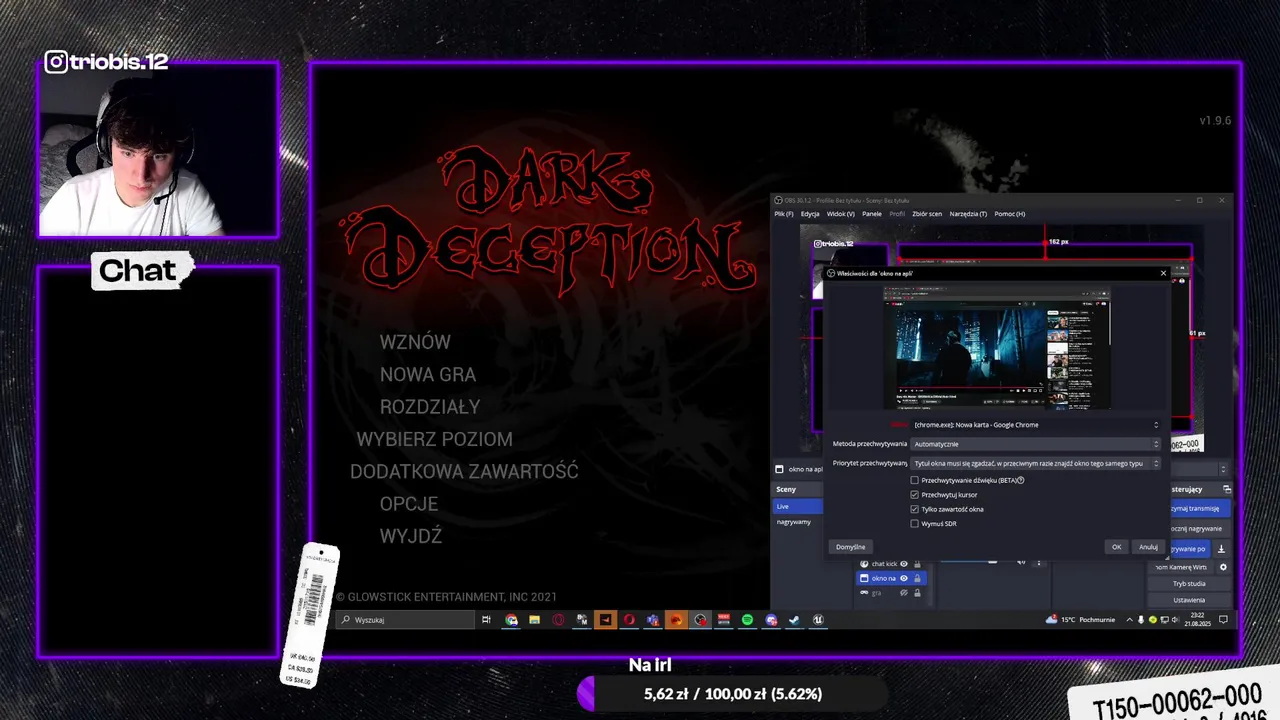Screen dimensions: 1280x720
Task: Click Task View icon on taskbar
Action: (486, 620)
